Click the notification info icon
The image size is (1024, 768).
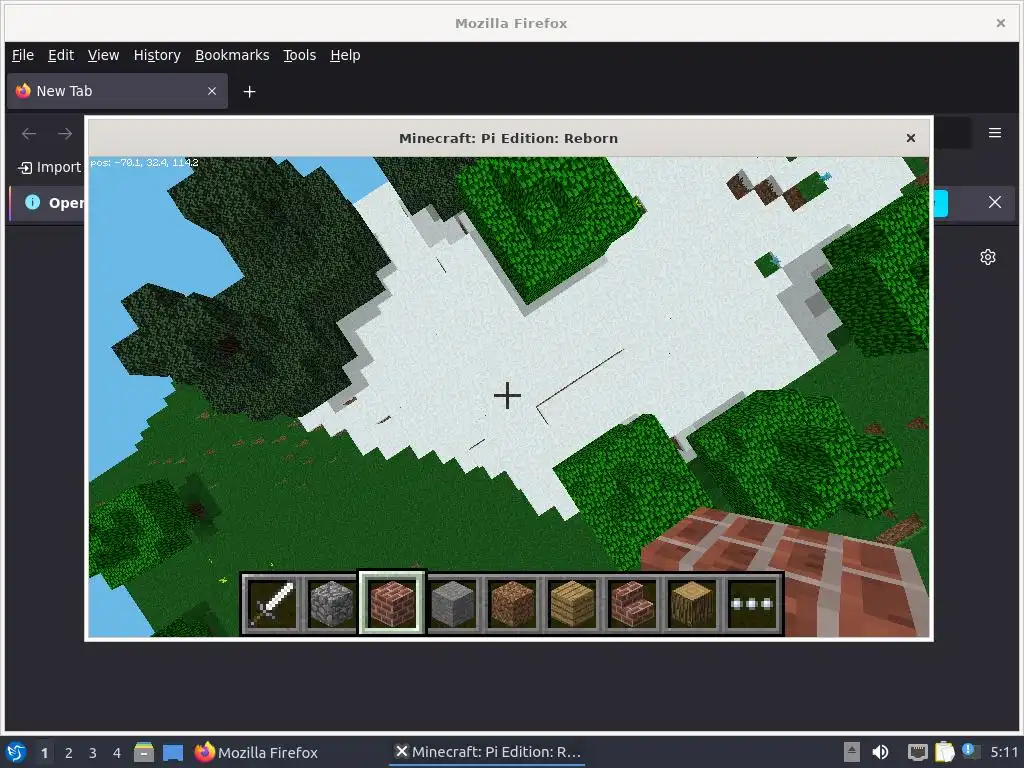[32, 202]
